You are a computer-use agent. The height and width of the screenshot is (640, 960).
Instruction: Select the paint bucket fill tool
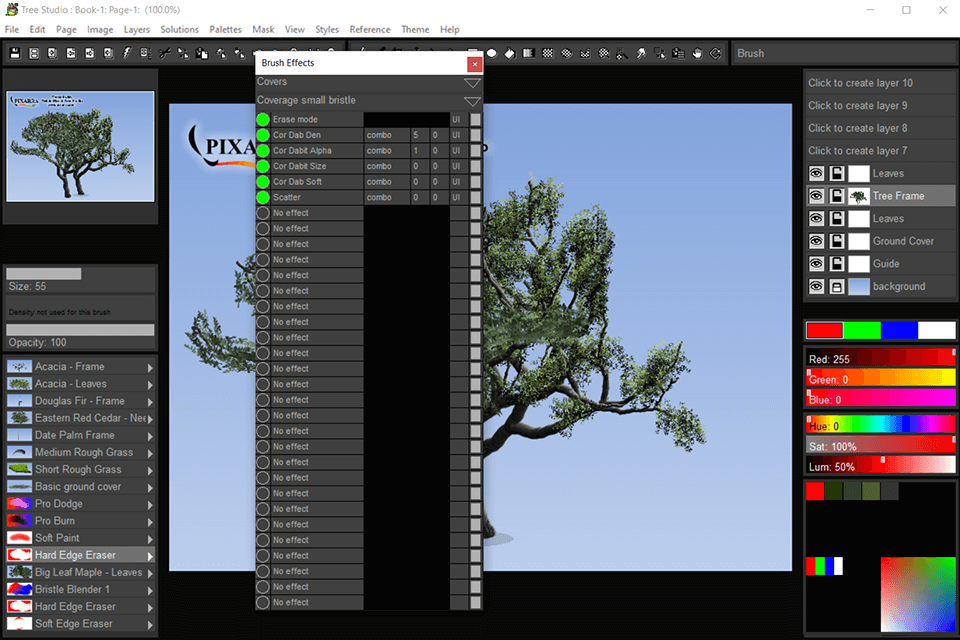[x=509, y=53]
